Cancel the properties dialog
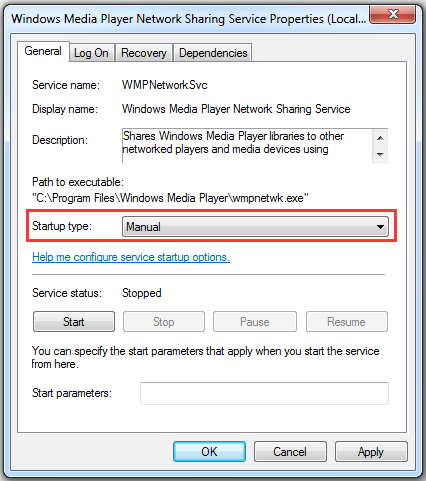This screenshot has width=426, height=481. coord(290,452)
